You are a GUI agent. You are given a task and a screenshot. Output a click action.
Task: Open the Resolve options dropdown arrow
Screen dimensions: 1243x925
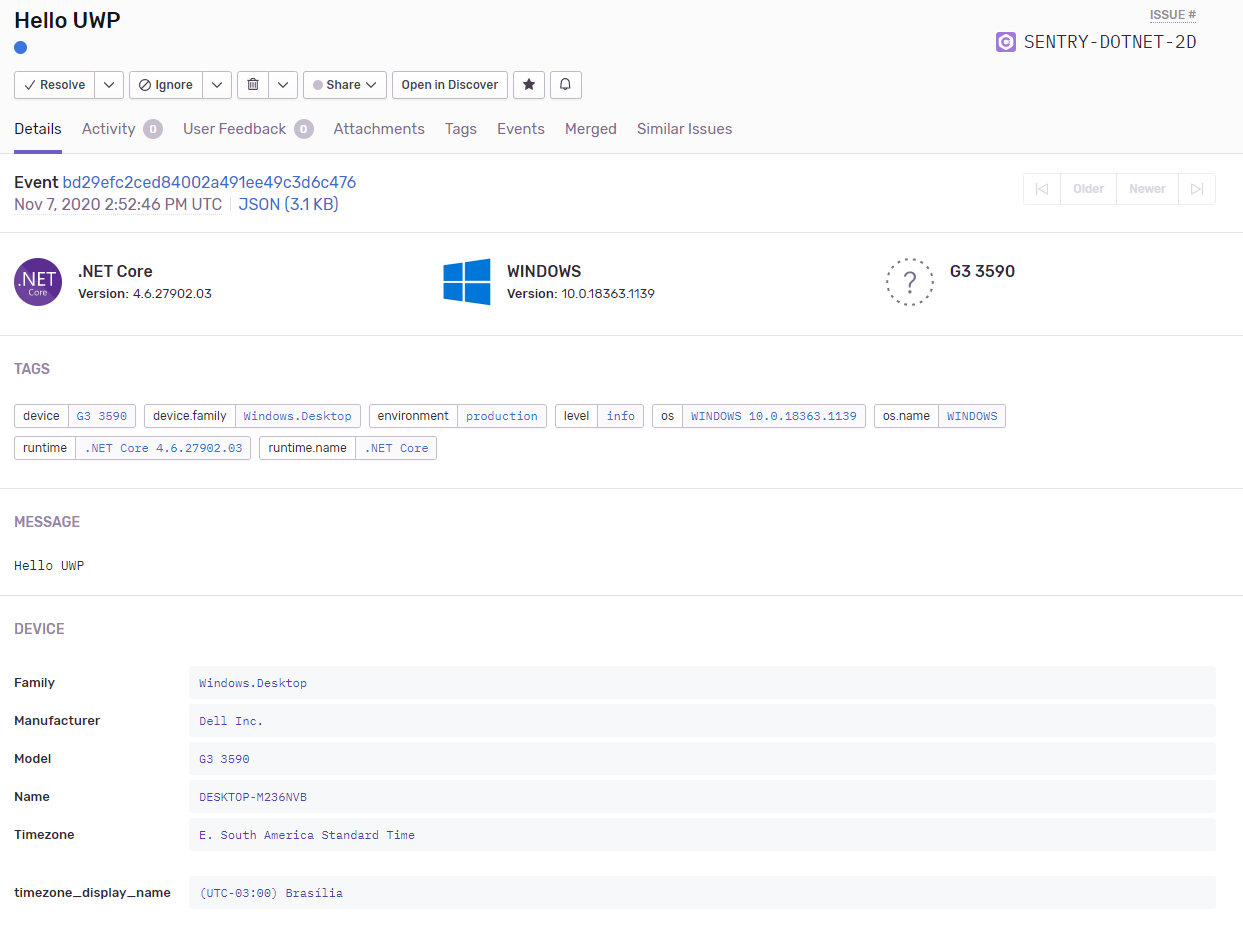click(x=109, y=85)
